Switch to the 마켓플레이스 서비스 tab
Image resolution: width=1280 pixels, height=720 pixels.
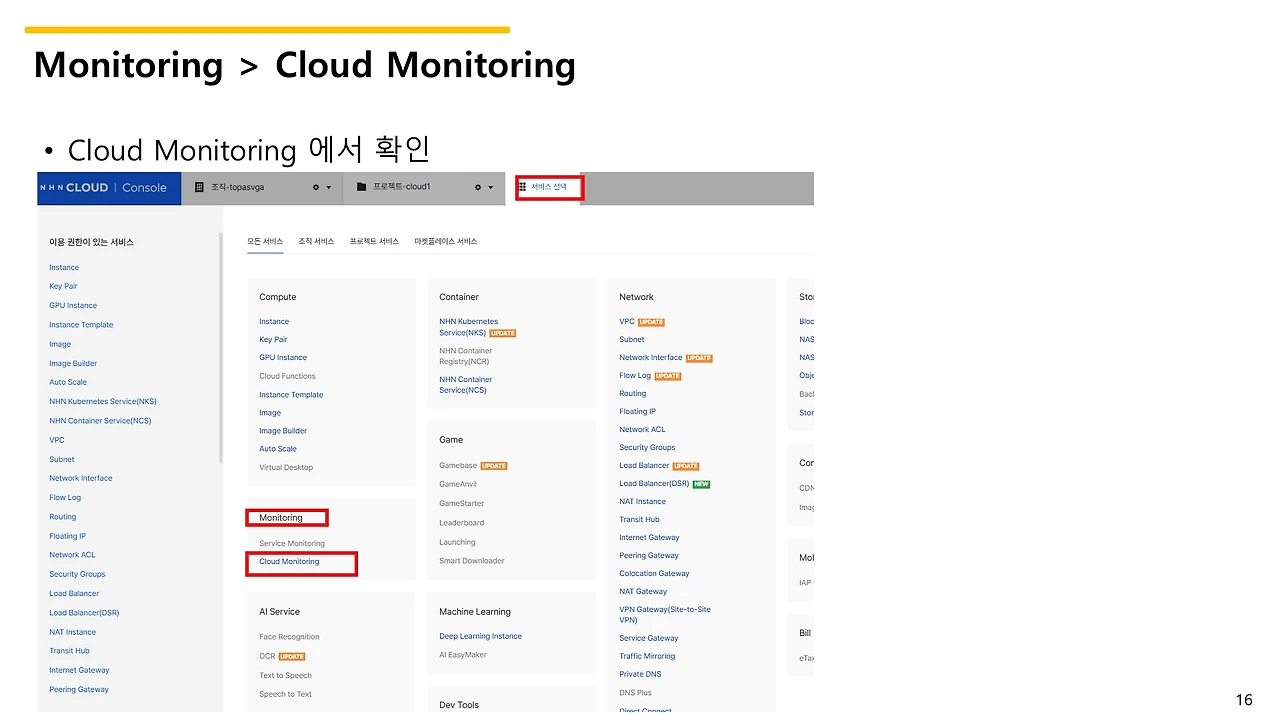446,241
